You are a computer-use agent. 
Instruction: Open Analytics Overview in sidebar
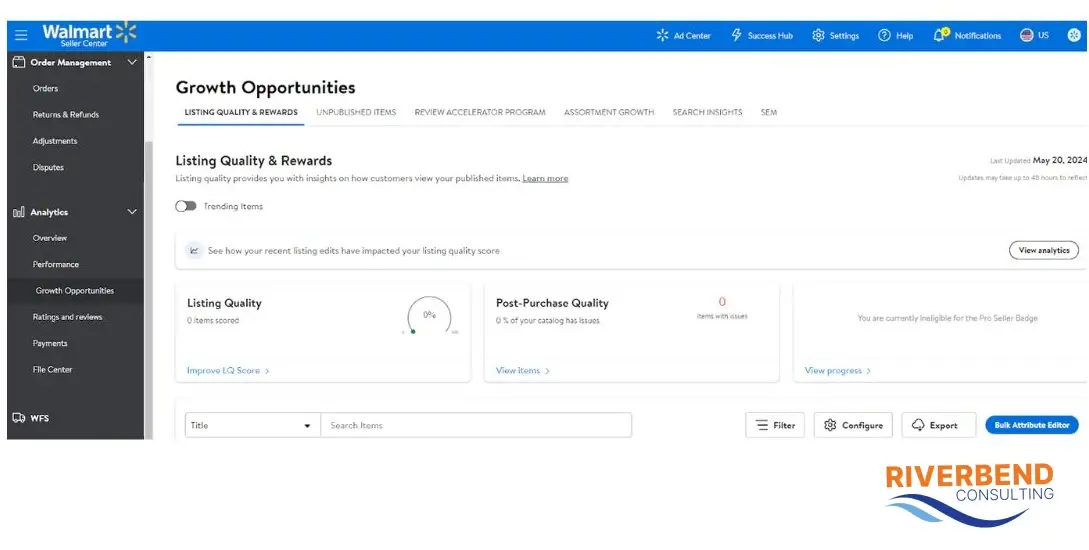49,238
